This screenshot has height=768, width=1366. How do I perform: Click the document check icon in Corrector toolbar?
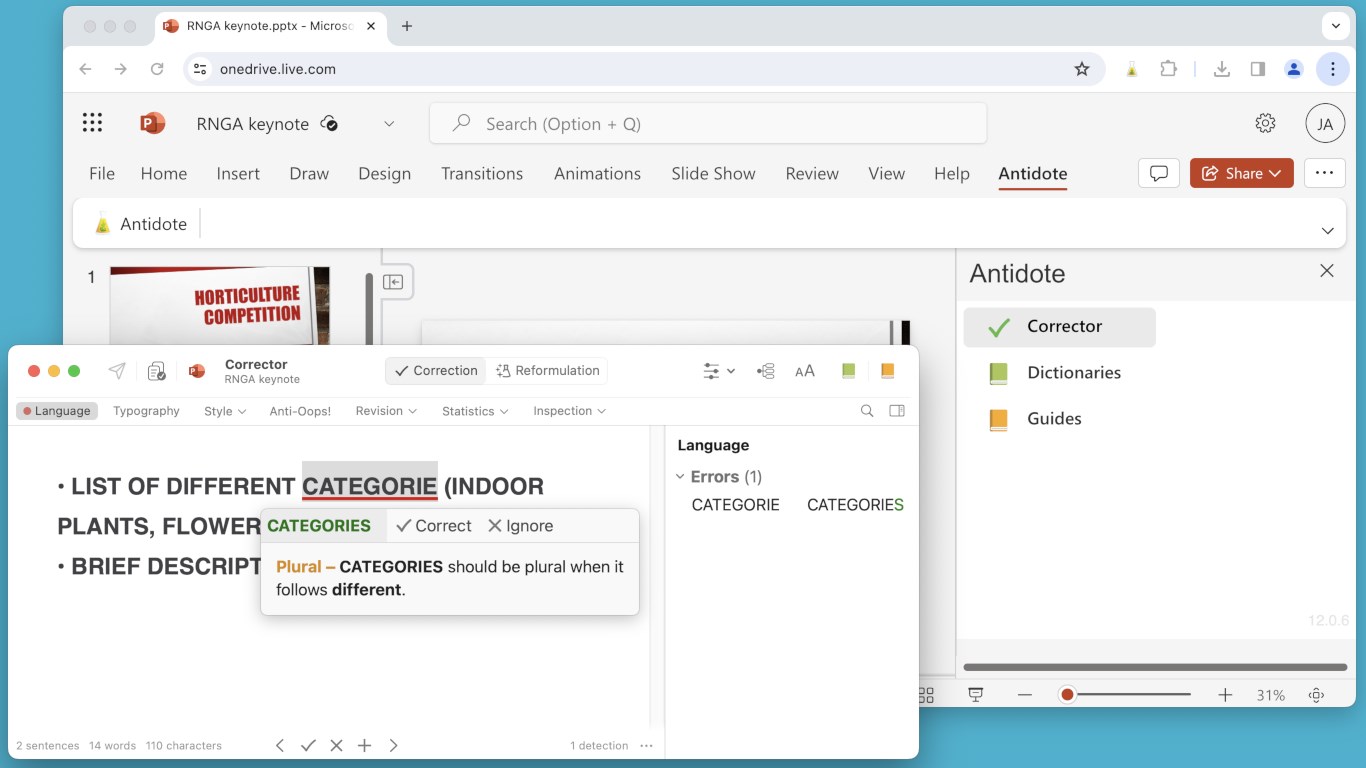[156, 371]
